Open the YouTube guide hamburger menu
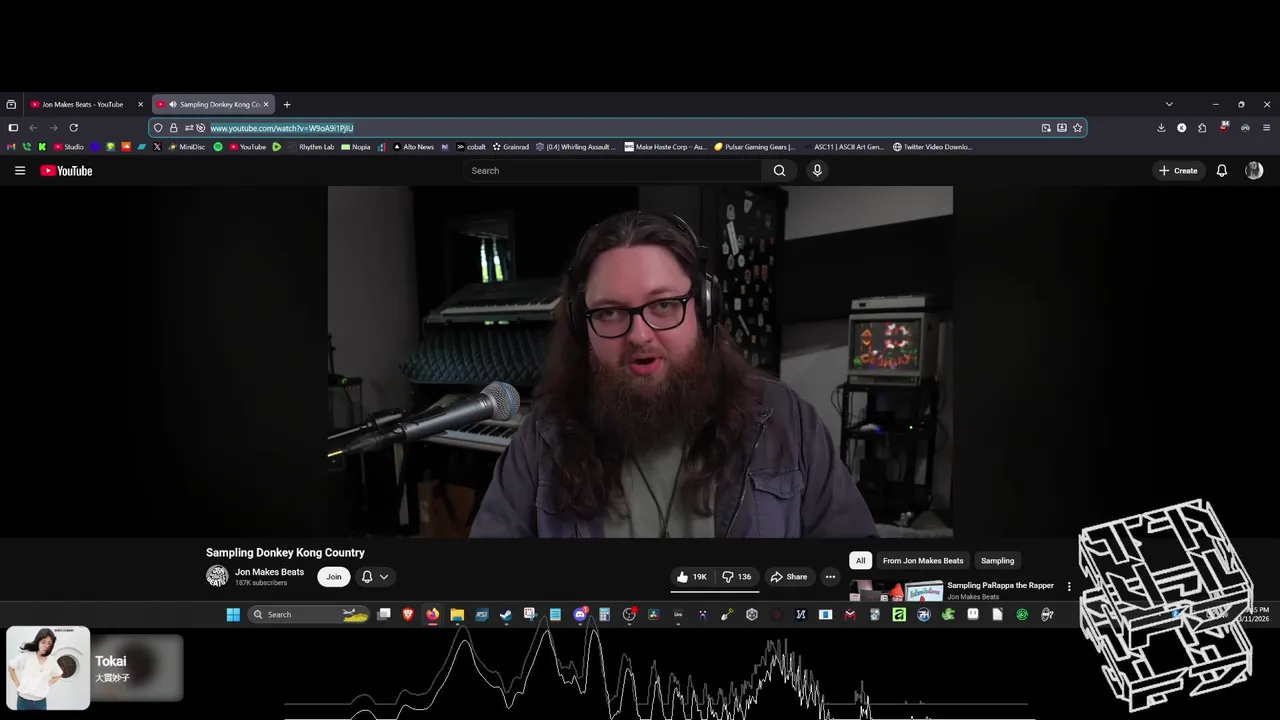The width and height of the screenshot is (1280, 720). [20, 171]
